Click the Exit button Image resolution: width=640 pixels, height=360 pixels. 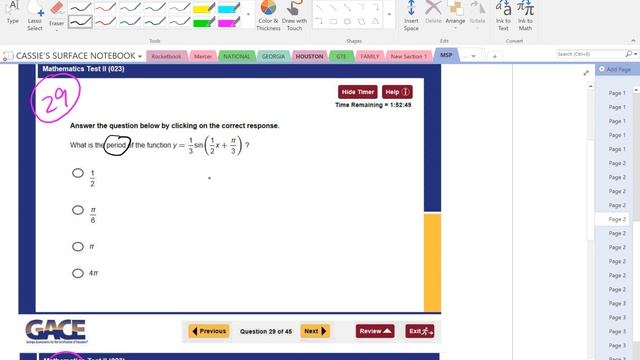420,331
